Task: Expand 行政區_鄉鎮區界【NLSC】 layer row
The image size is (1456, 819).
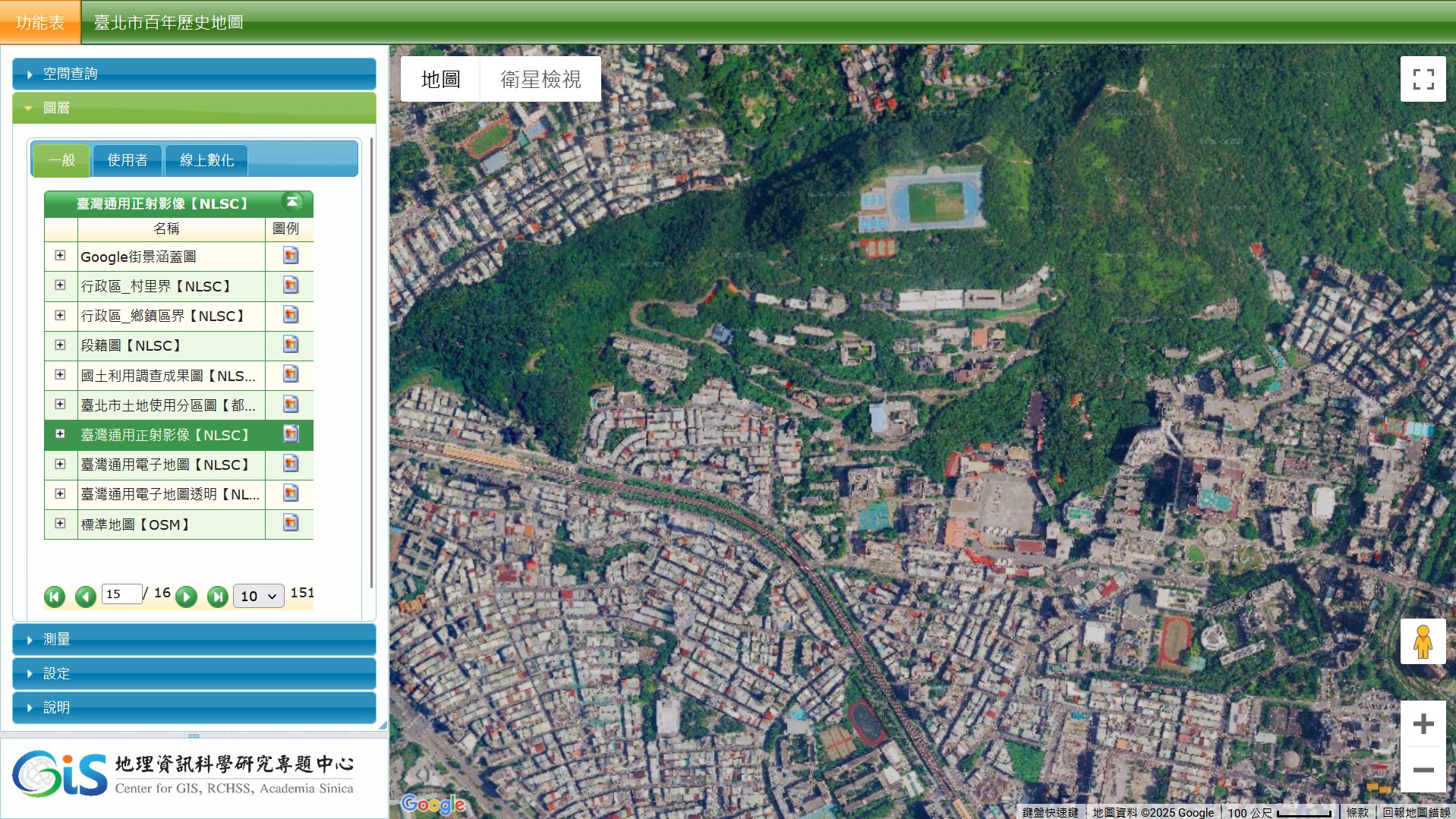Action: (60, 315)
